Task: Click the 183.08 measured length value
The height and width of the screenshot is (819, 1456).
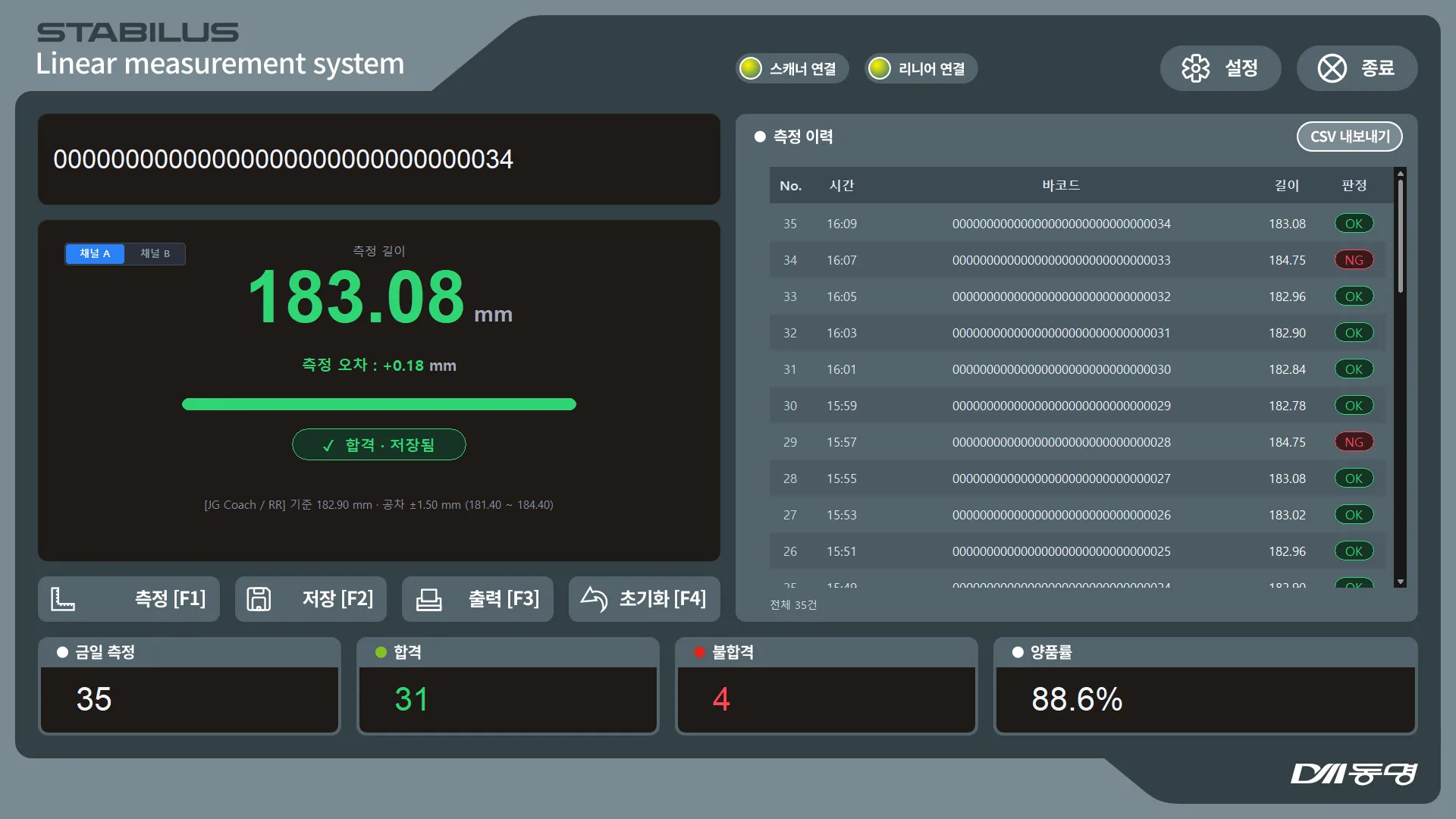Action: (356, 297)
